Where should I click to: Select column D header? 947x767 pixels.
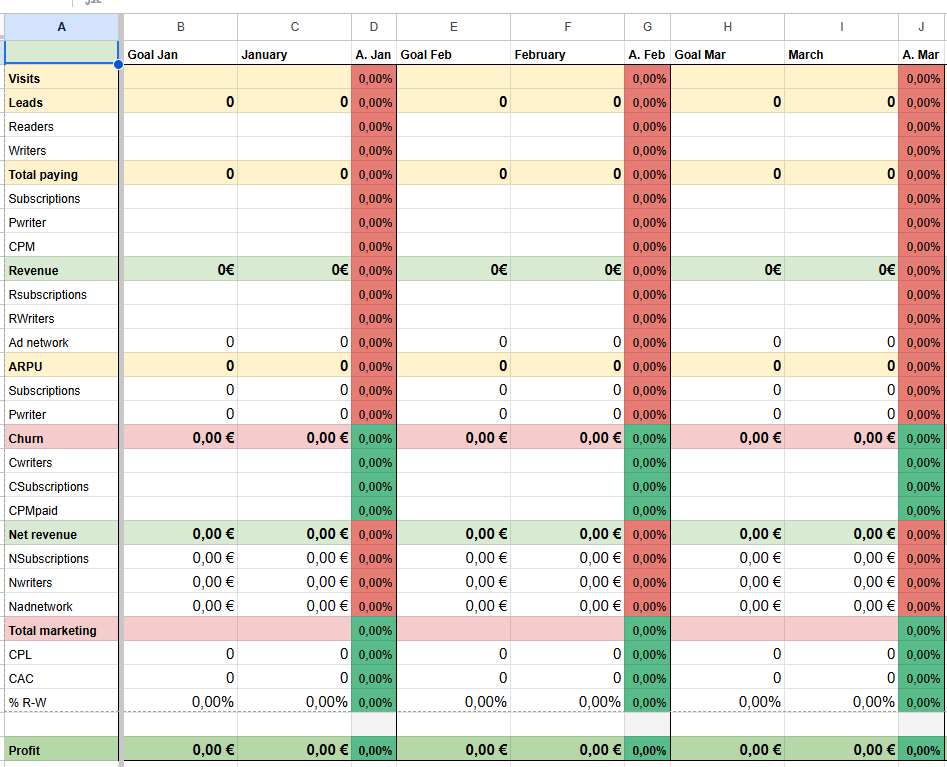pyautogui.click(x=374, y=27)
